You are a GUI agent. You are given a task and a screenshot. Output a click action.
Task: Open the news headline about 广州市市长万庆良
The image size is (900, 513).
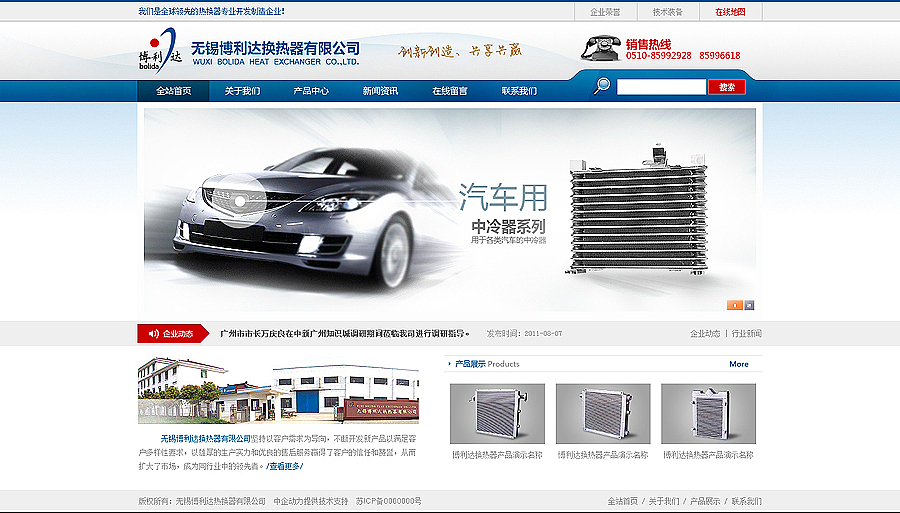344,333
